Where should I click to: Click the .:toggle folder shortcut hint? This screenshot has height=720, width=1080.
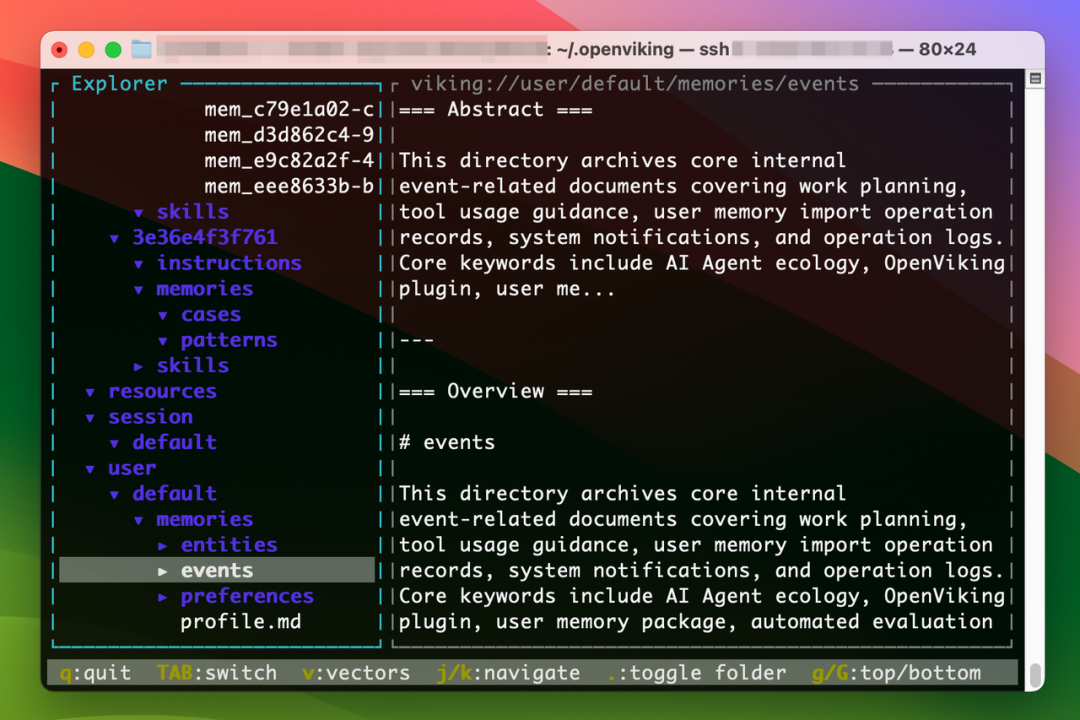coord(696,673)
